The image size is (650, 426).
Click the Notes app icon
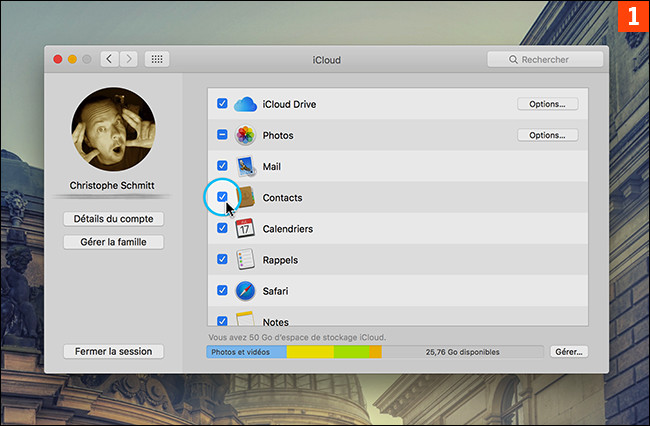[x=246, y=320]
